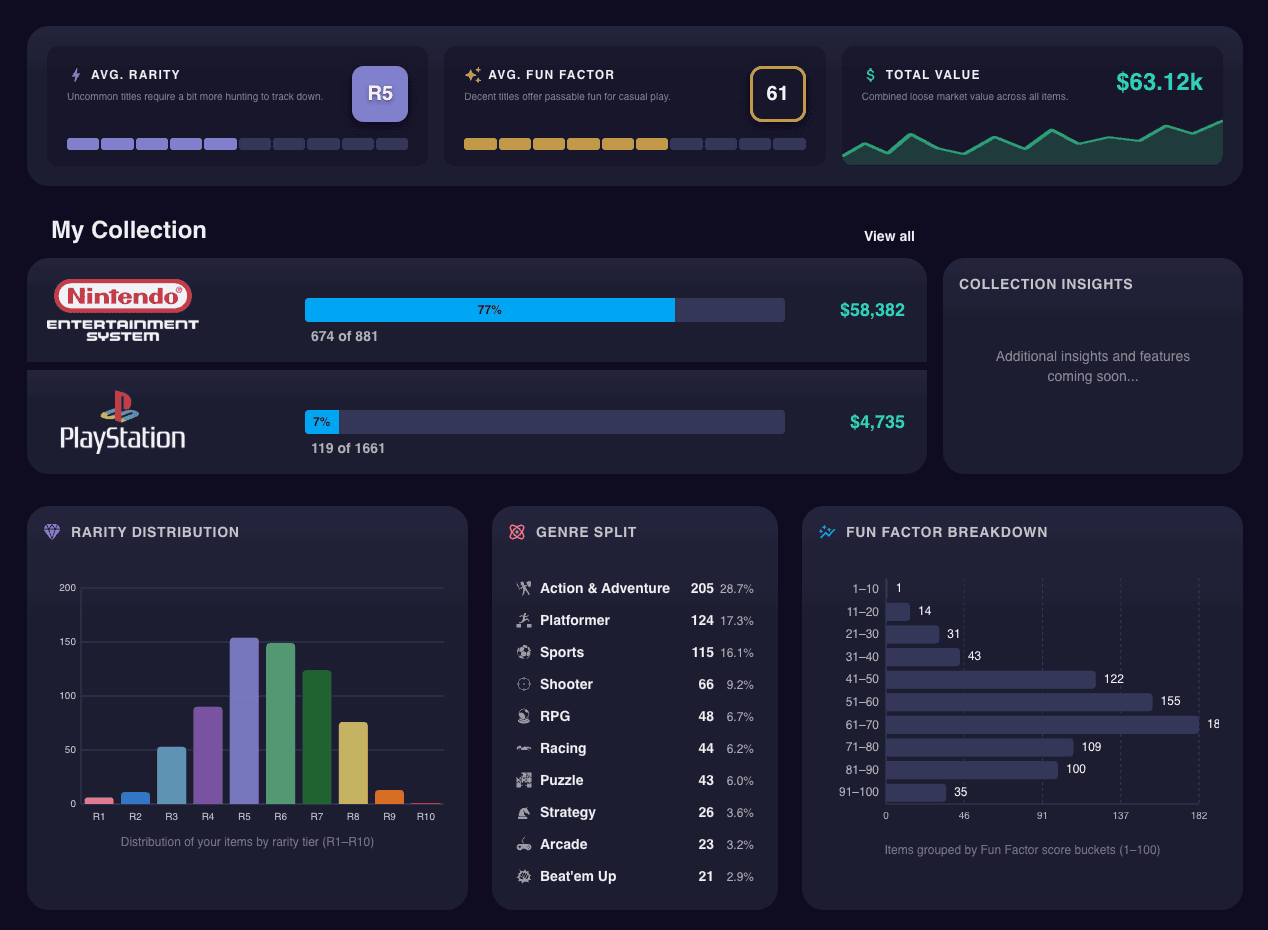Switch to the My Collection section heading
Image resolution: width=1268 pixels, height=930 pixels.
pos(128,230)
